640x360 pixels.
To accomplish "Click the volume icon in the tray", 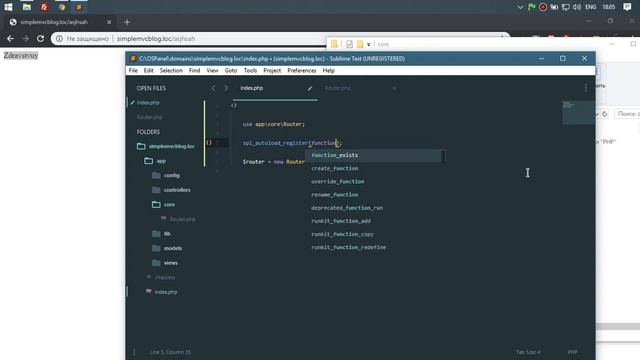I will pos(577,7).
